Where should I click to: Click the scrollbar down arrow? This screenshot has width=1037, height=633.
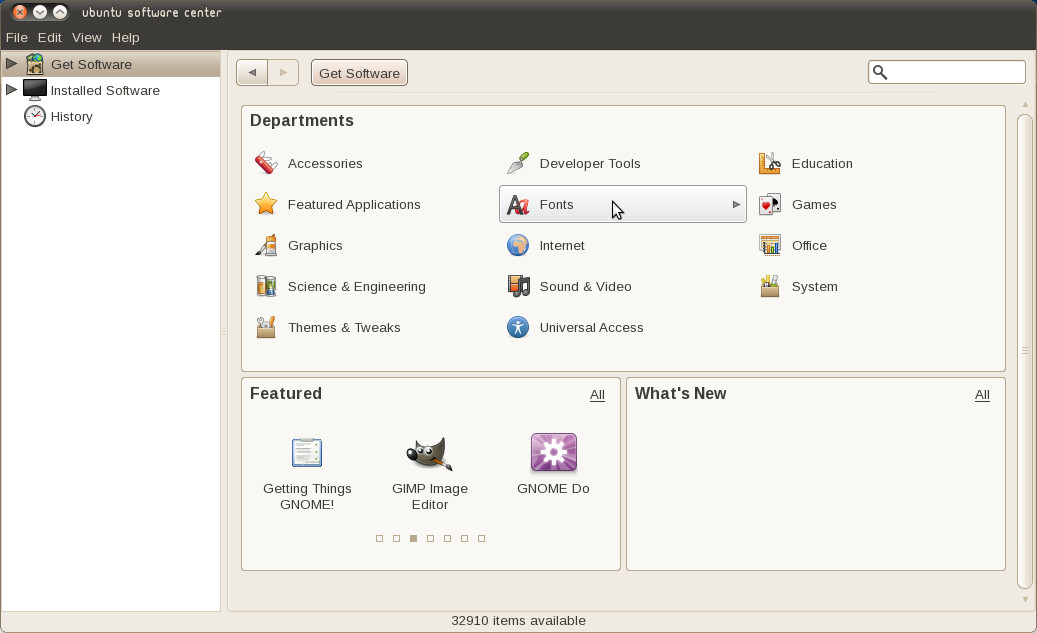coord(1025,599)
